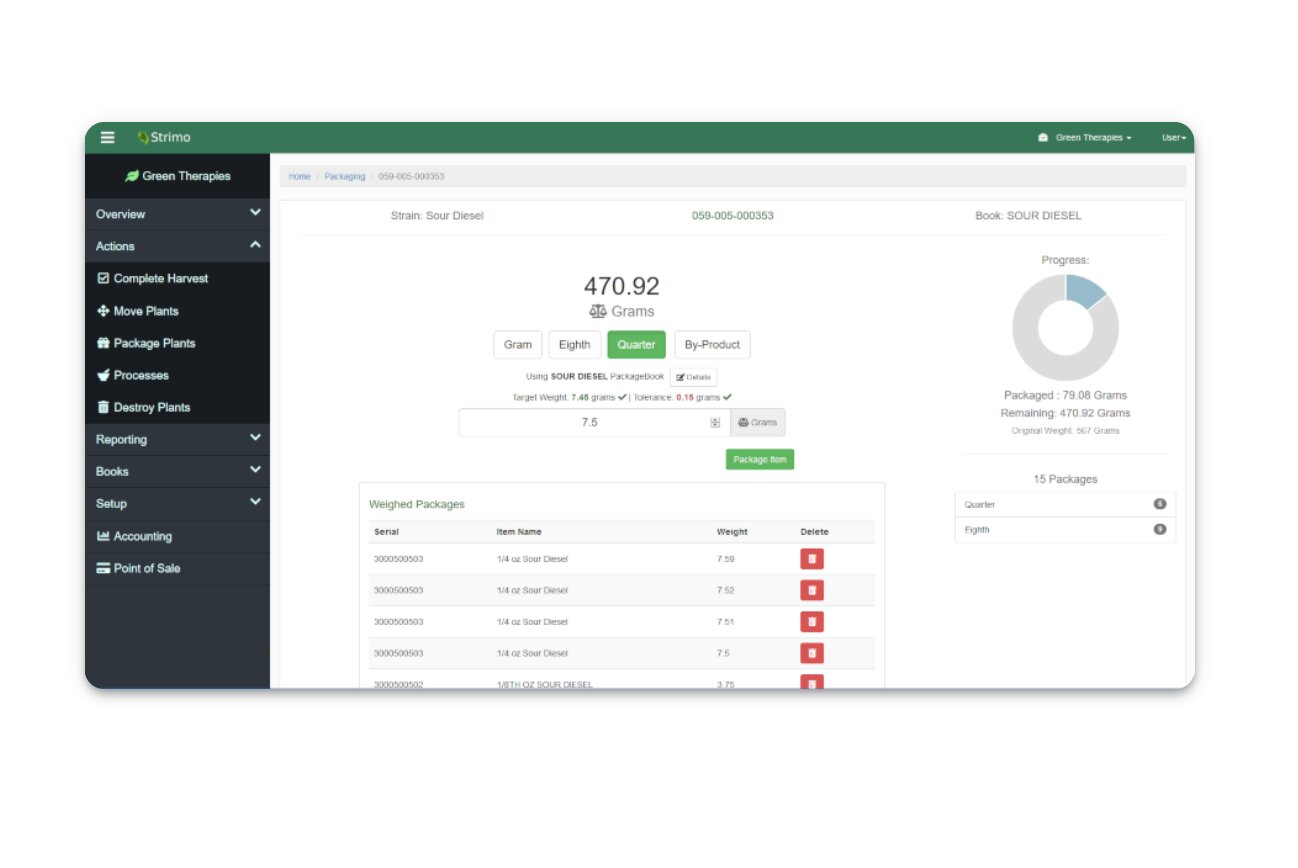The height and width of the screenshot is (868, 1298).
Task: Click the scale icon Grams button
Action: pyautogui.click(x=757, y=423)
